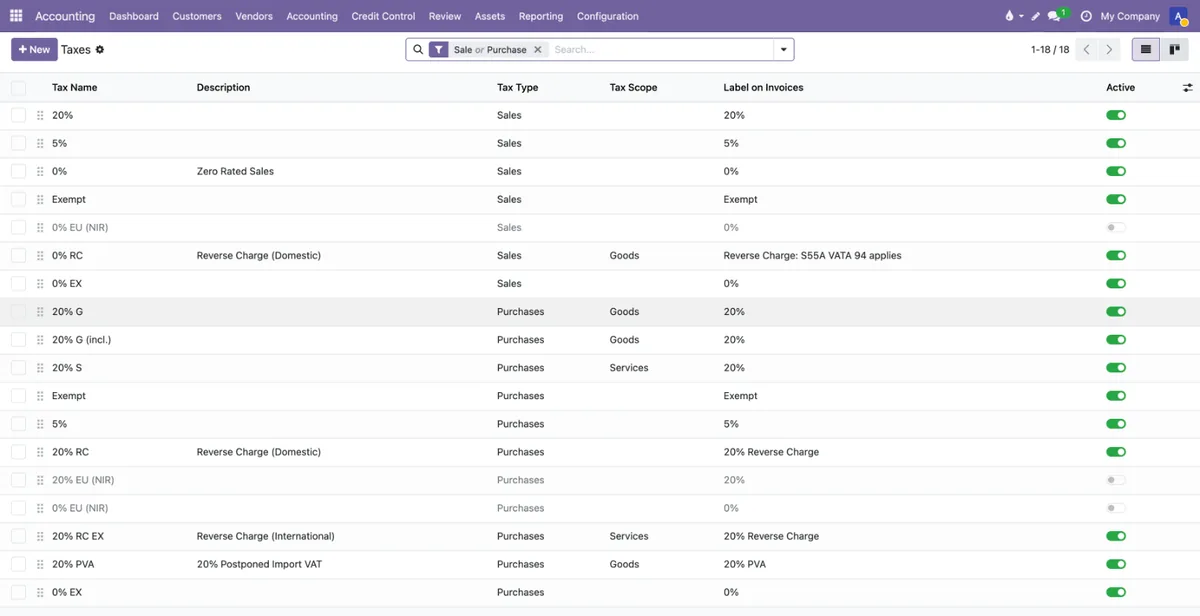Open the user avatar menu
The width and height of the screenshot is (1200, 616).
point(1179,16)
